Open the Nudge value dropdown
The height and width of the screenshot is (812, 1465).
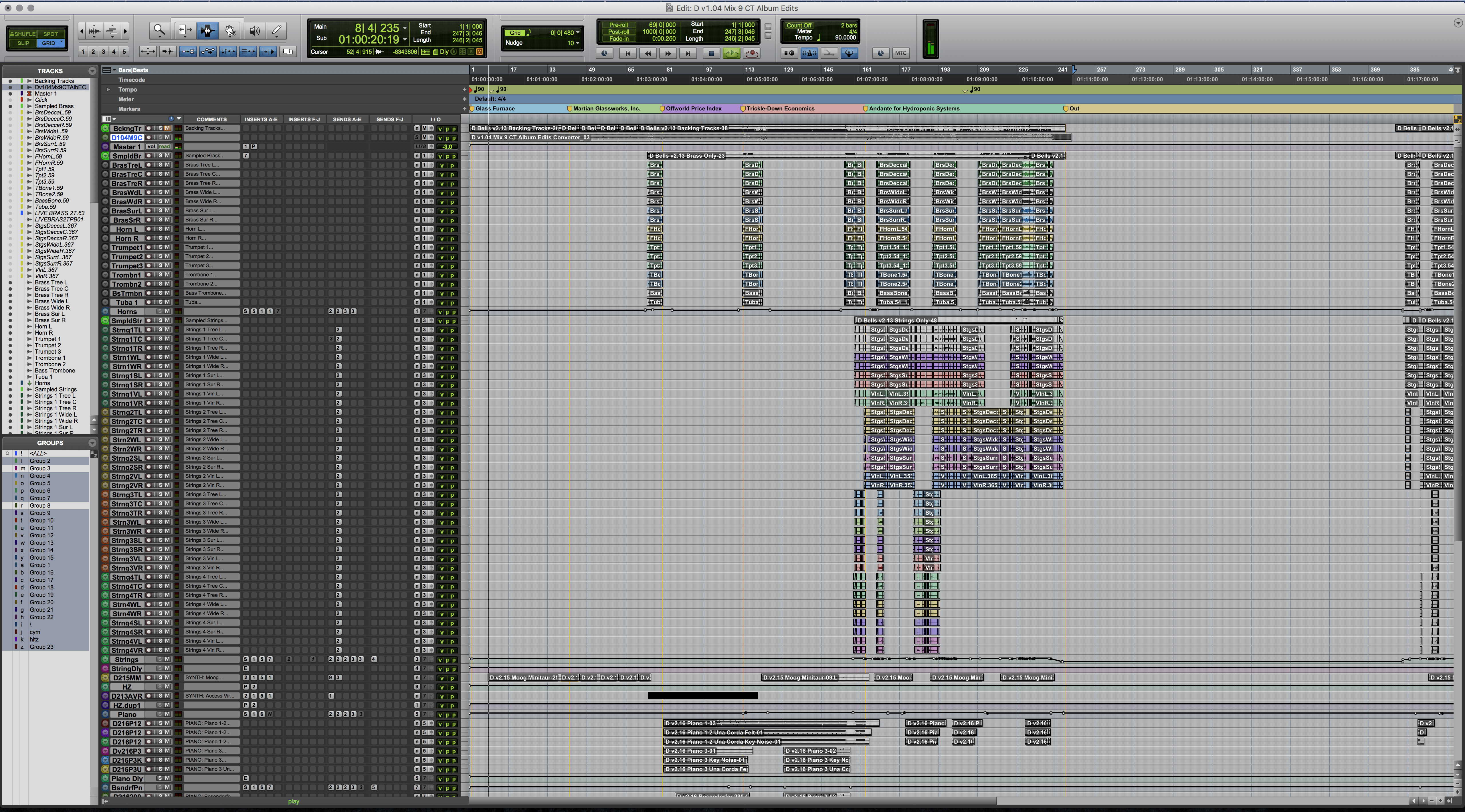pos(577,43)
